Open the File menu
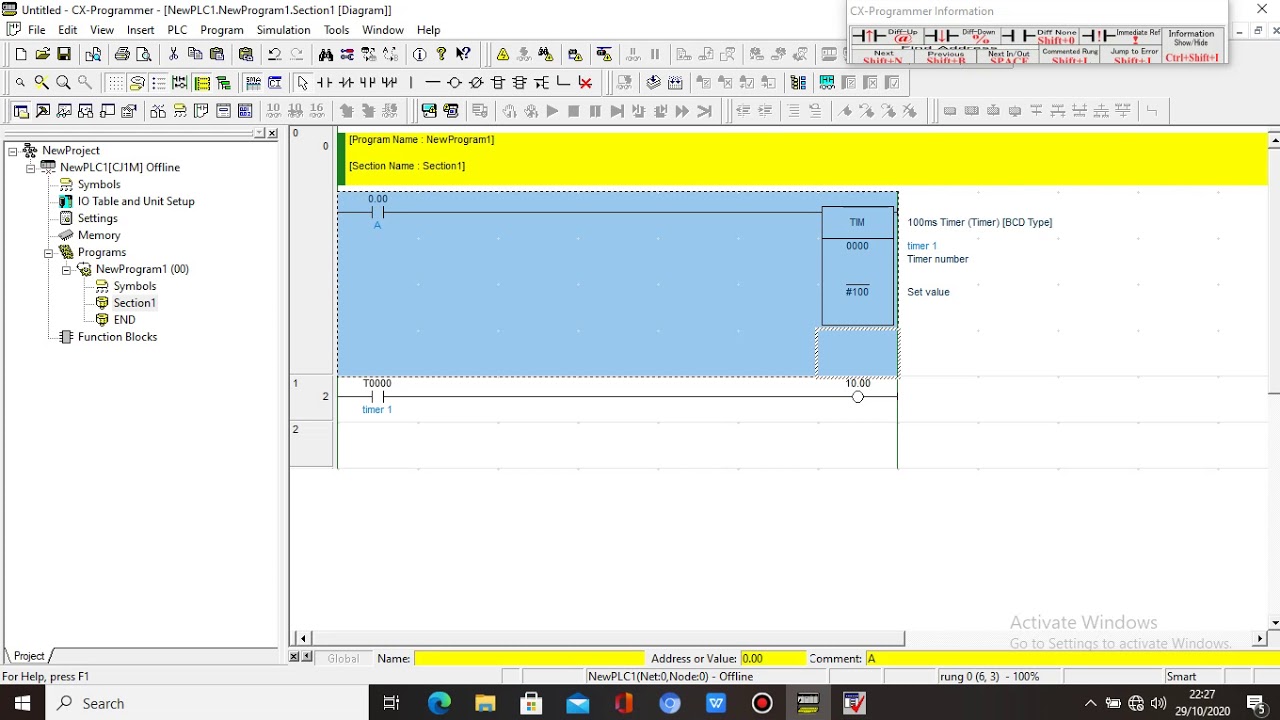This screenshot has height=720, width=1280. coord(36,30)
